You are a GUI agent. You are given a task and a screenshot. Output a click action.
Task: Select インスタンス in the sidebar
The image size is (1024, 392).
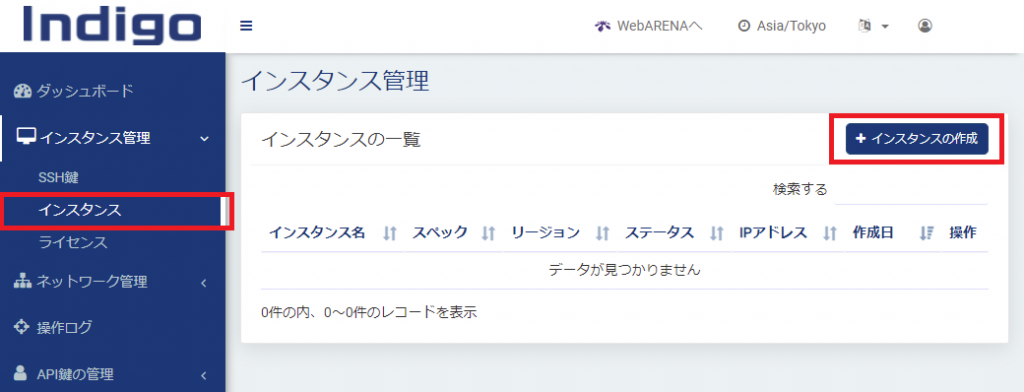click(79, 210)
